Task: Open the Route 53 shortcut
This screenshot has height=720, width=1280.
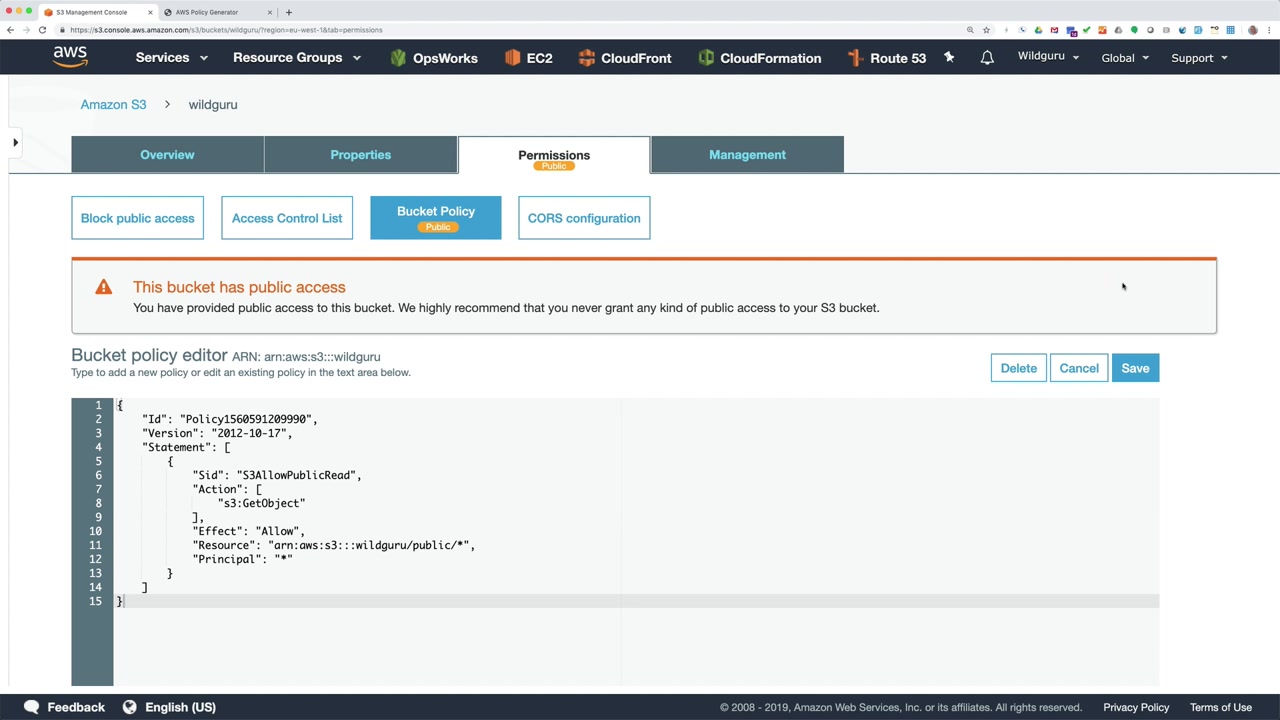Action: [886, 58]
